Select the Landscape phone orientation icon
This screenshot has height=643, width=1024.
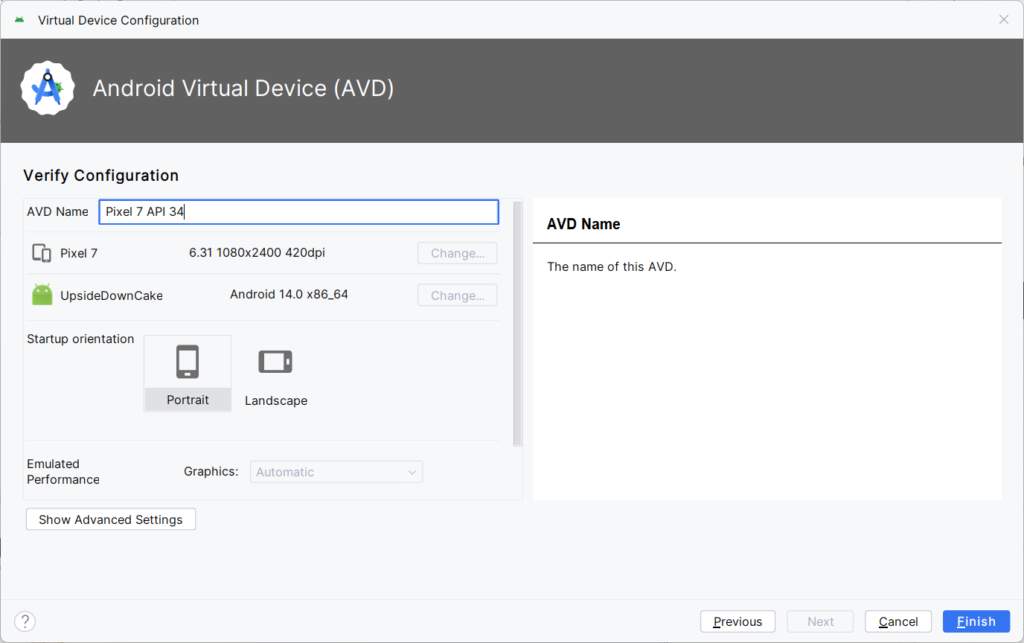[x=276, y=362]
